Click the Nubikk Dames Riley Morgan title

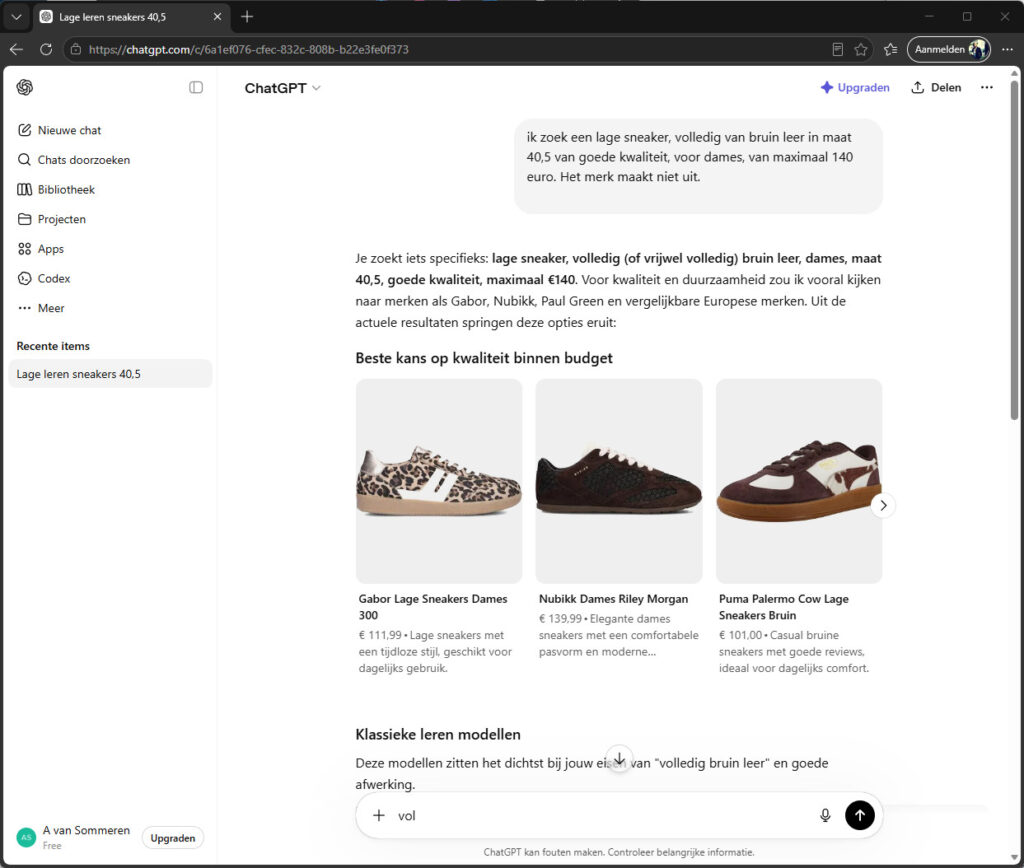click(x=613, y=599)
